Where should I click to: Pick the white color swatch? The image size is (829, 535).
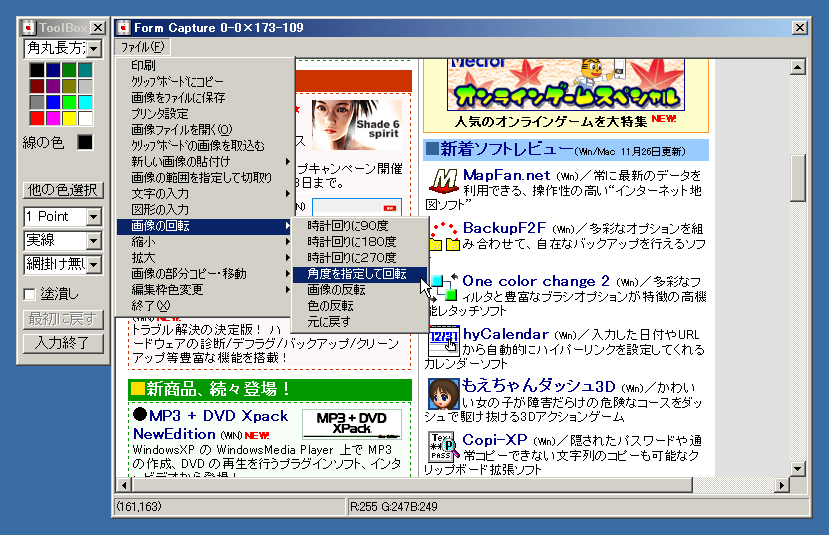(85, 118)
